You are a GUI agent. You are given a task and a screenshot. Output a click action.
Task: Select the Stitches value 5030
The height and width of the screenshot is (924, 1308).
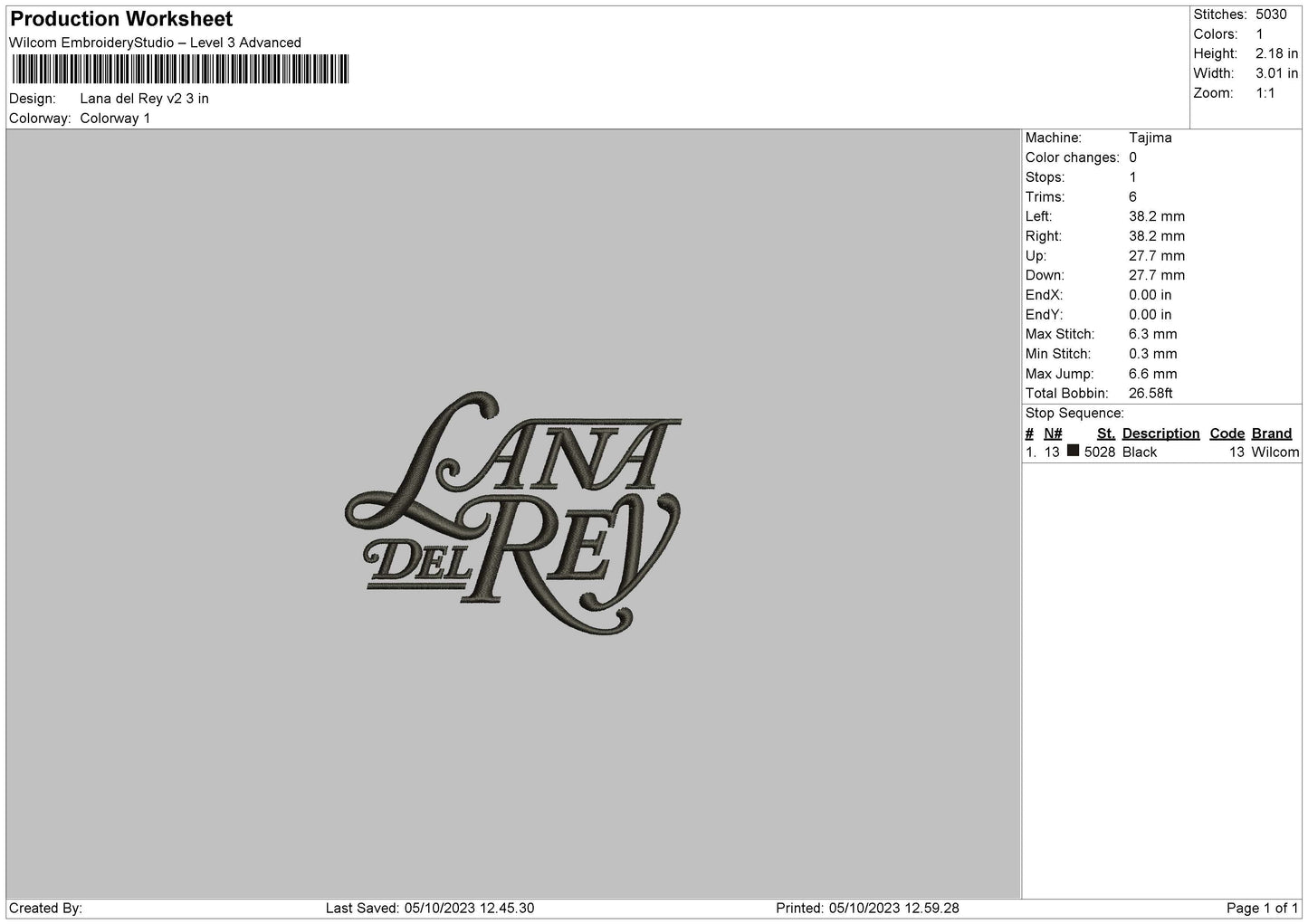[x=1271, y=14]
